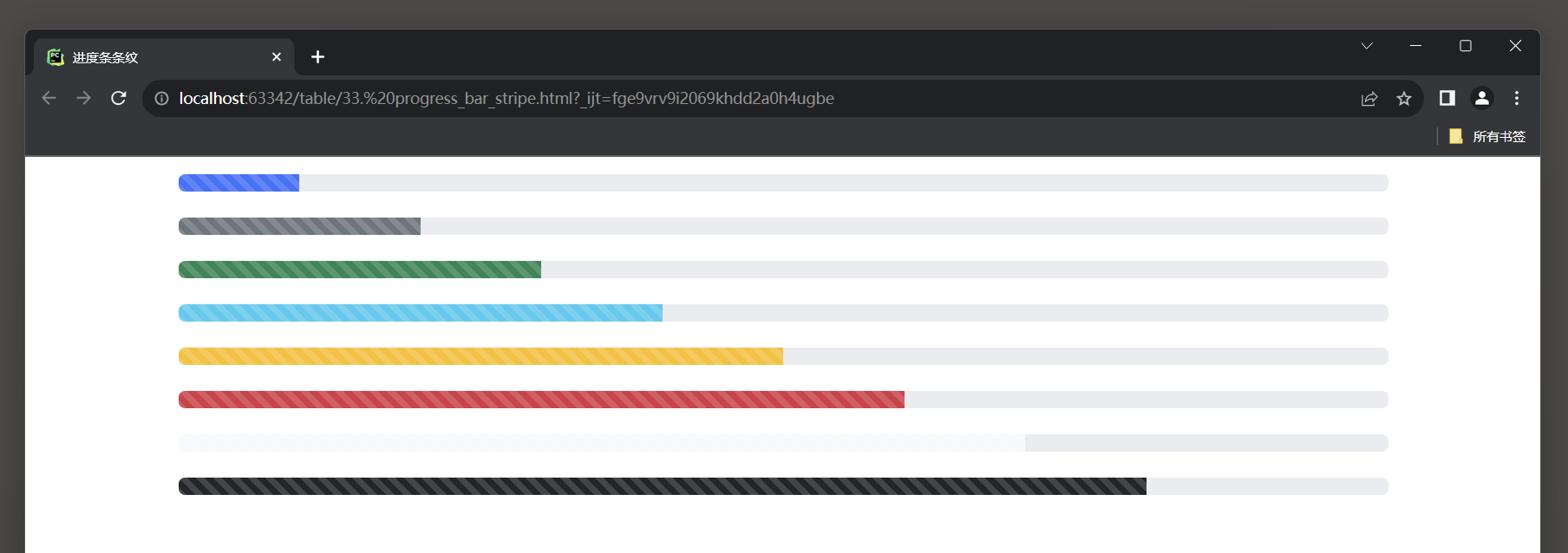Open the user profile menu
The height and width of the screenshot is (553, 1568).
click(1482, 98)
